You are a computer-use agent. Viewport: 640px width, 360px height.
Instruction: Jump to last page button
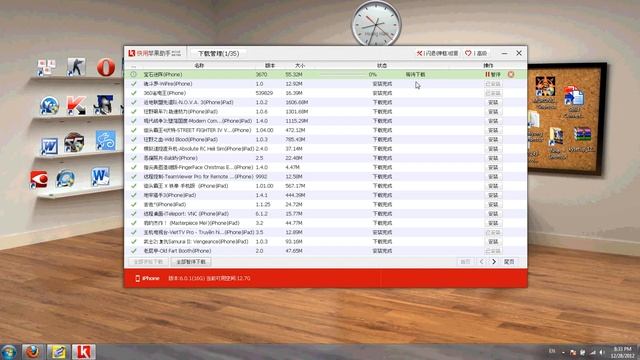pos(509,262)
